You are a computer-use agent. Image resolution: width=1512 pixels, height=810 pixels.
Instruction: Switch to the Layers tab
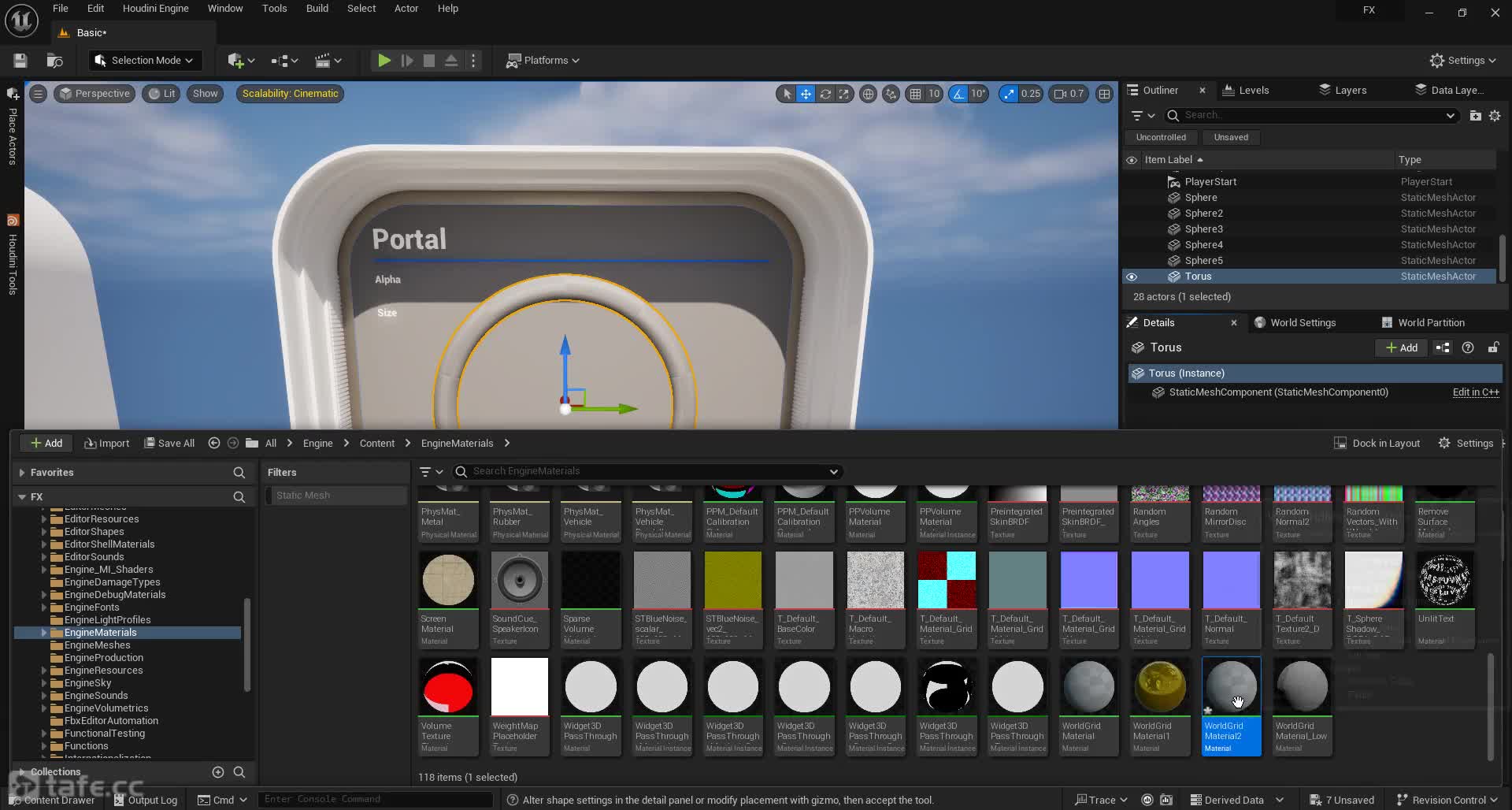tap(1343, 91)
